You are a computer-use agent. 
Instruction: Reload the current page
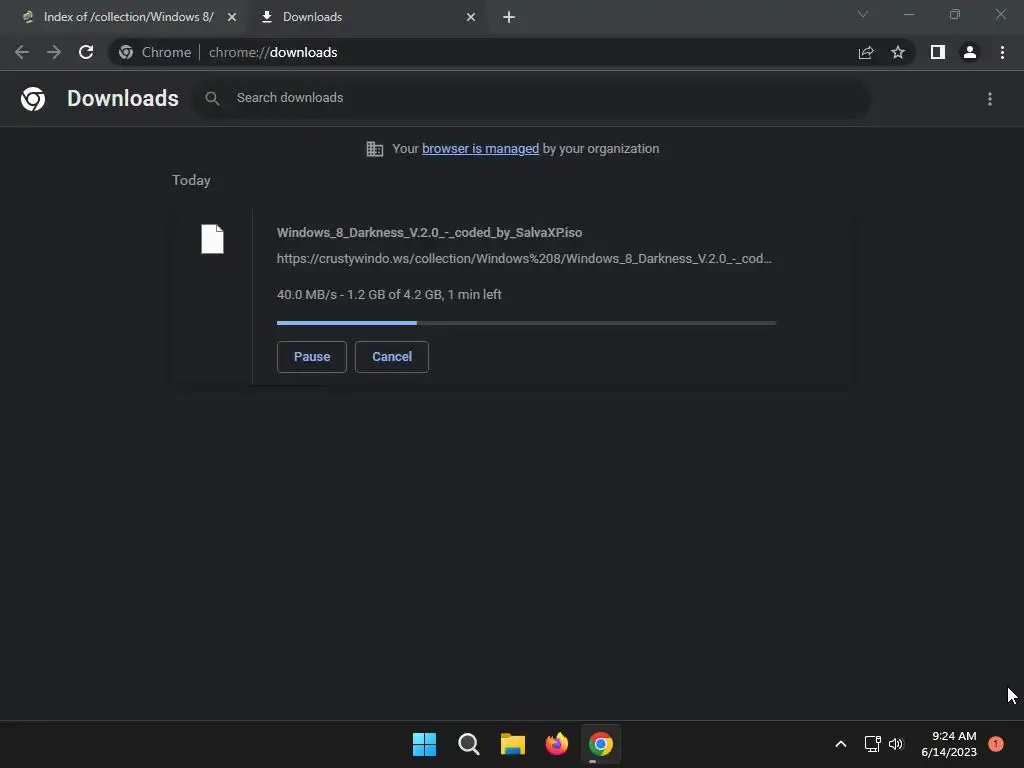coord(86,52)
